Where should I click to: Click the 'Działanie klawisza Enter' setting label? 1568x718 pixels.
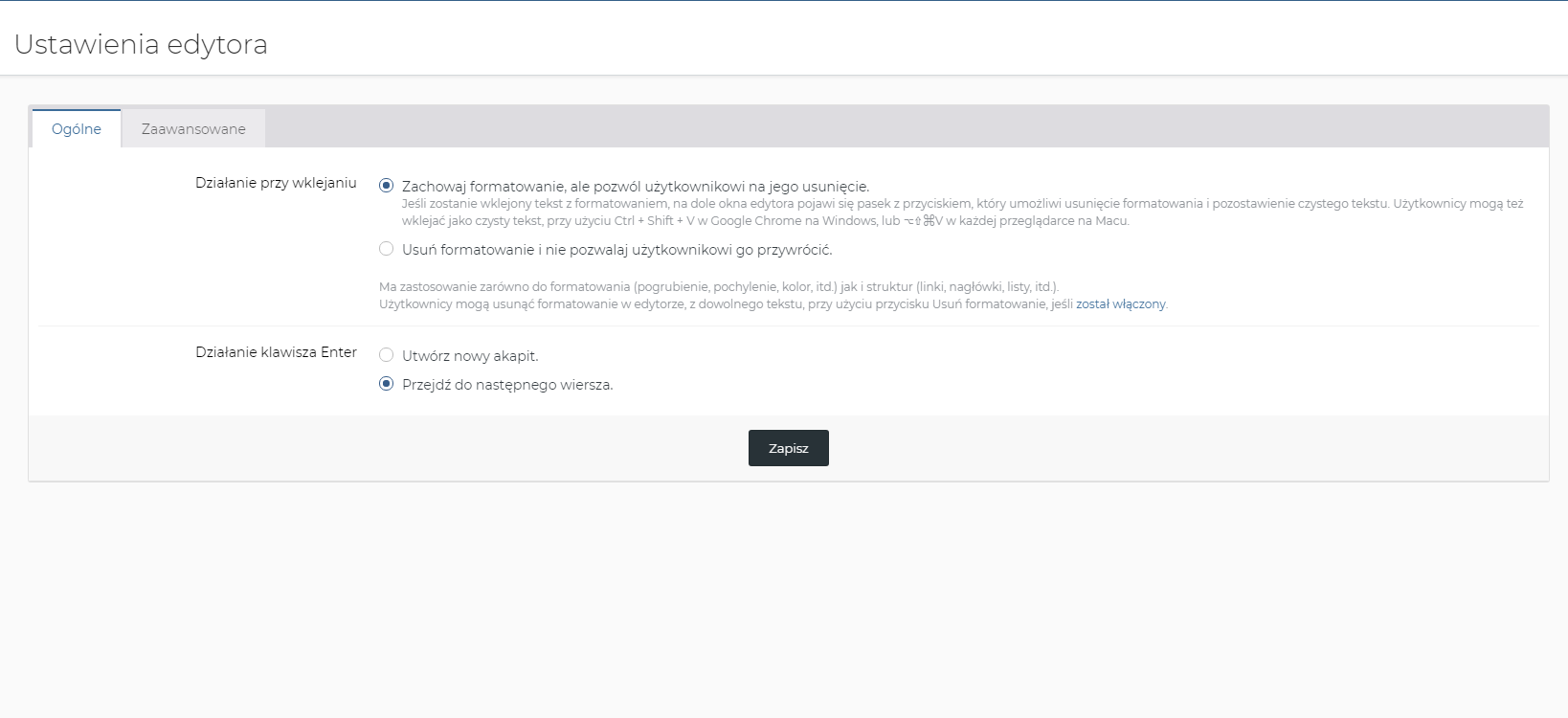click(x=276, y=352)
